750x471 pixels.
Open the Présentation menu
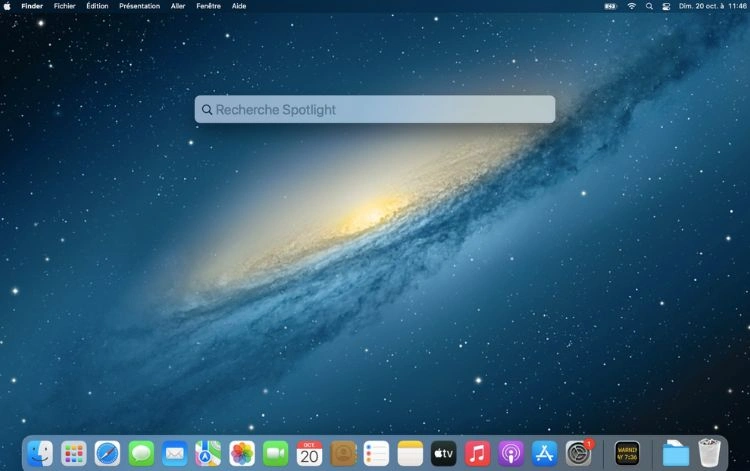pos(139,6)
